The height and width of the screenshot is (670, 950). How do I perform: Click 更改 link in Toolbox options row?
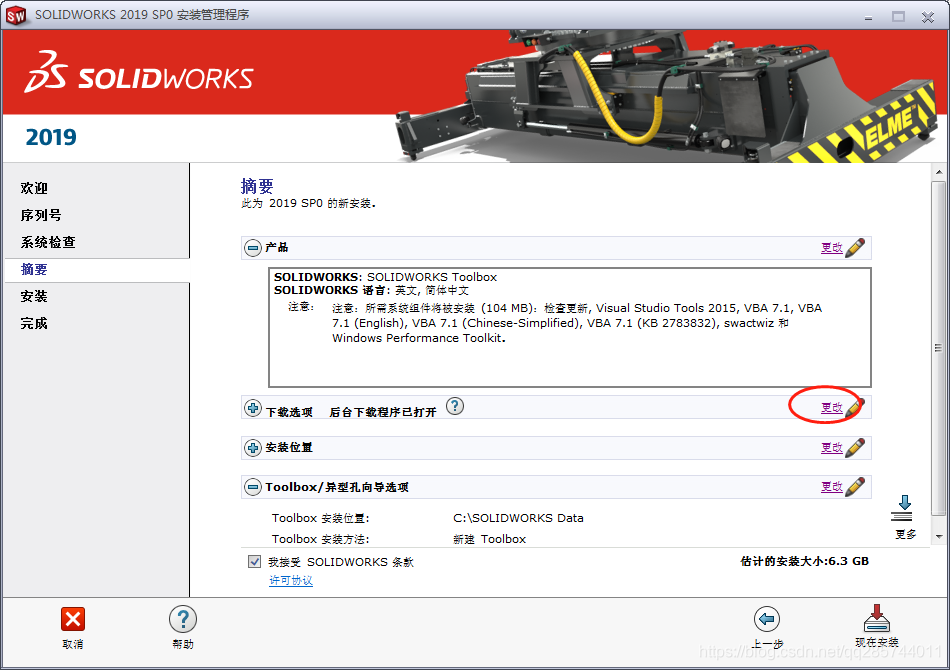pos(832,487)
